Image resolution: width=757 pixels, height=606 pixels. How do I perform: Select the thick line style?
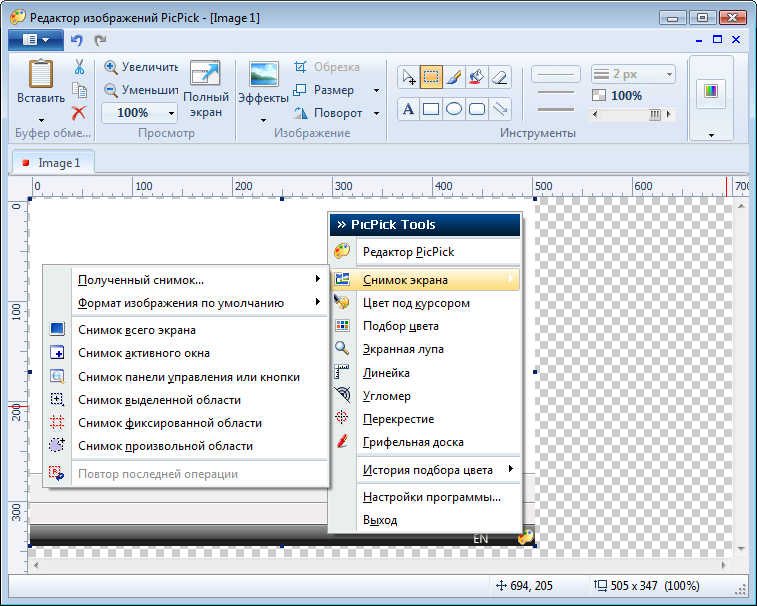pyautogui.click(x=556, y=110)
